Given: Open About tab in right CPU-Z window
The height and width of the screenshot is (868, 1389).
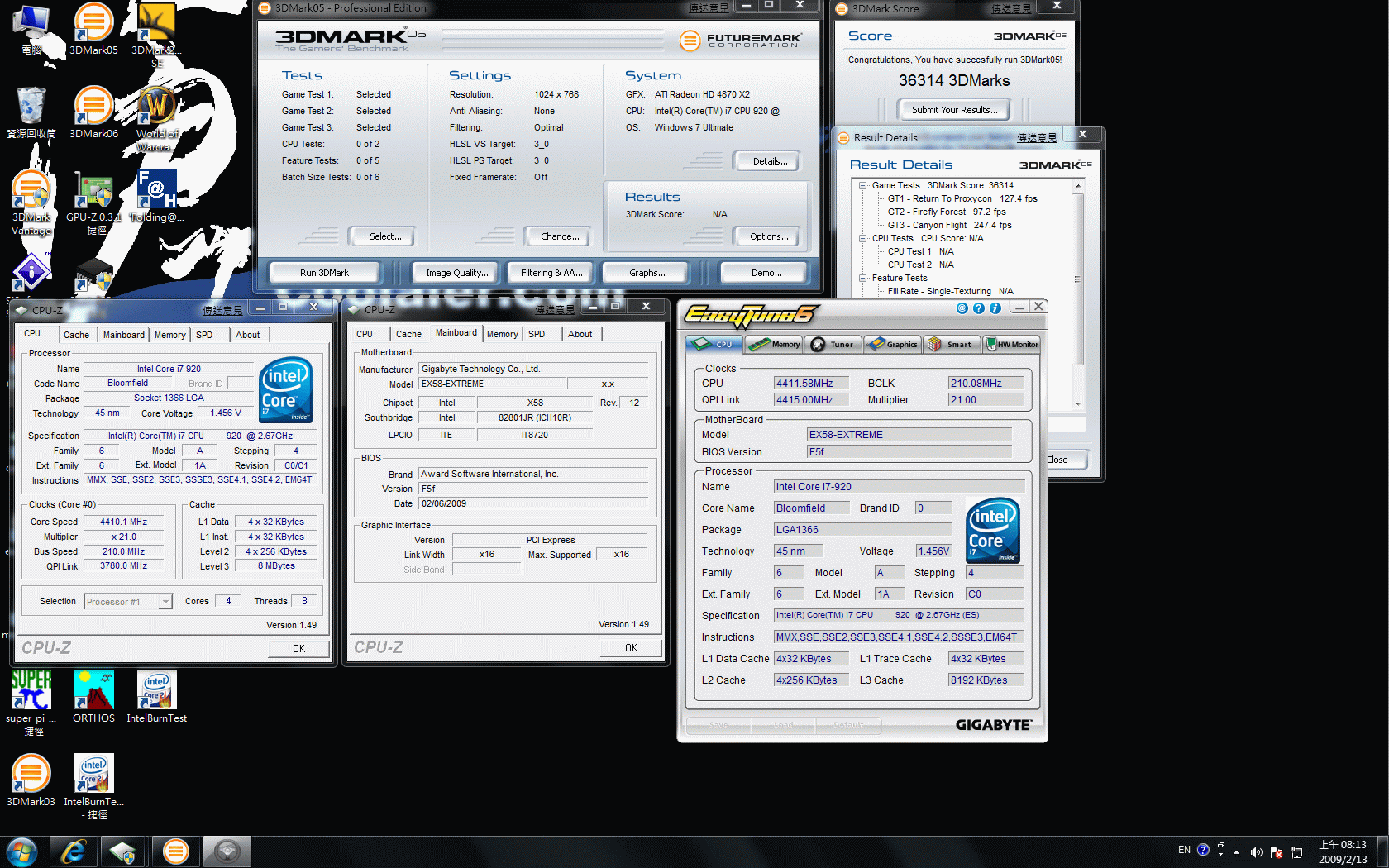Looking at the screenshot, I should [580, 334].
